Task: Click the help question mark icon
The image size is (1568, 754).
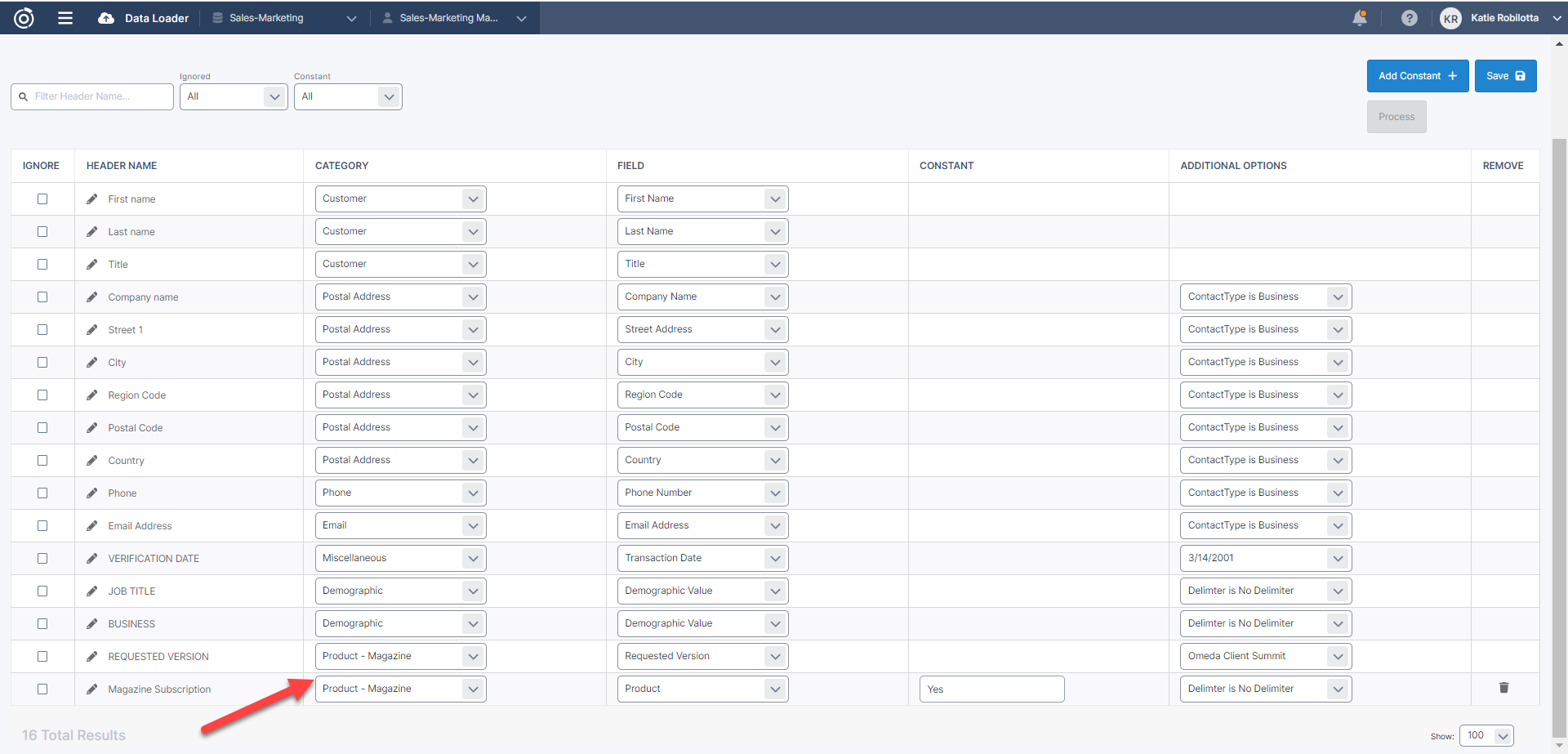Action: click(x=1409, y=18)
